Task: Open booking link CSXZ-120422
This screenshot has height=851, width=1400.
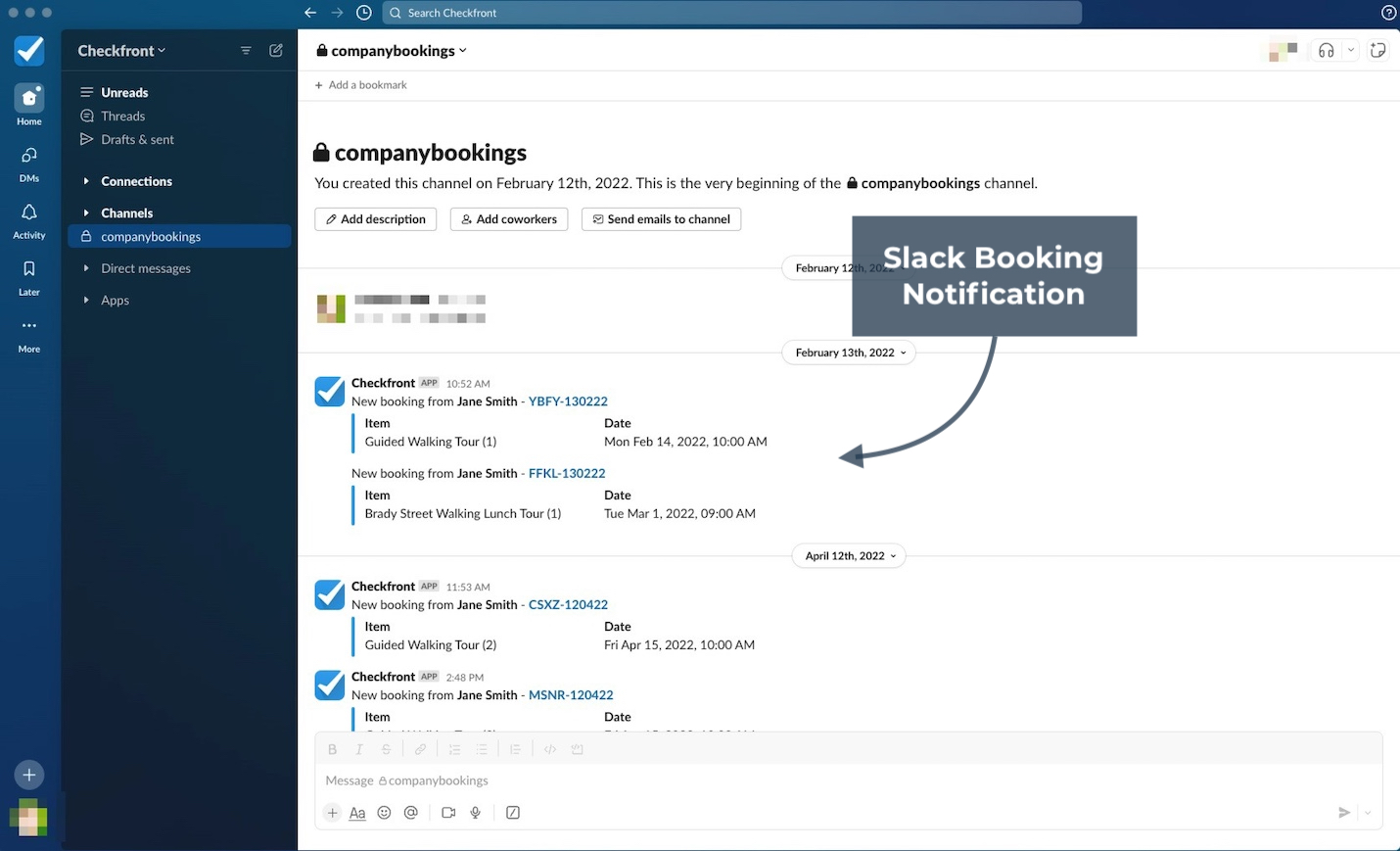Action: (x=568, y=605)
